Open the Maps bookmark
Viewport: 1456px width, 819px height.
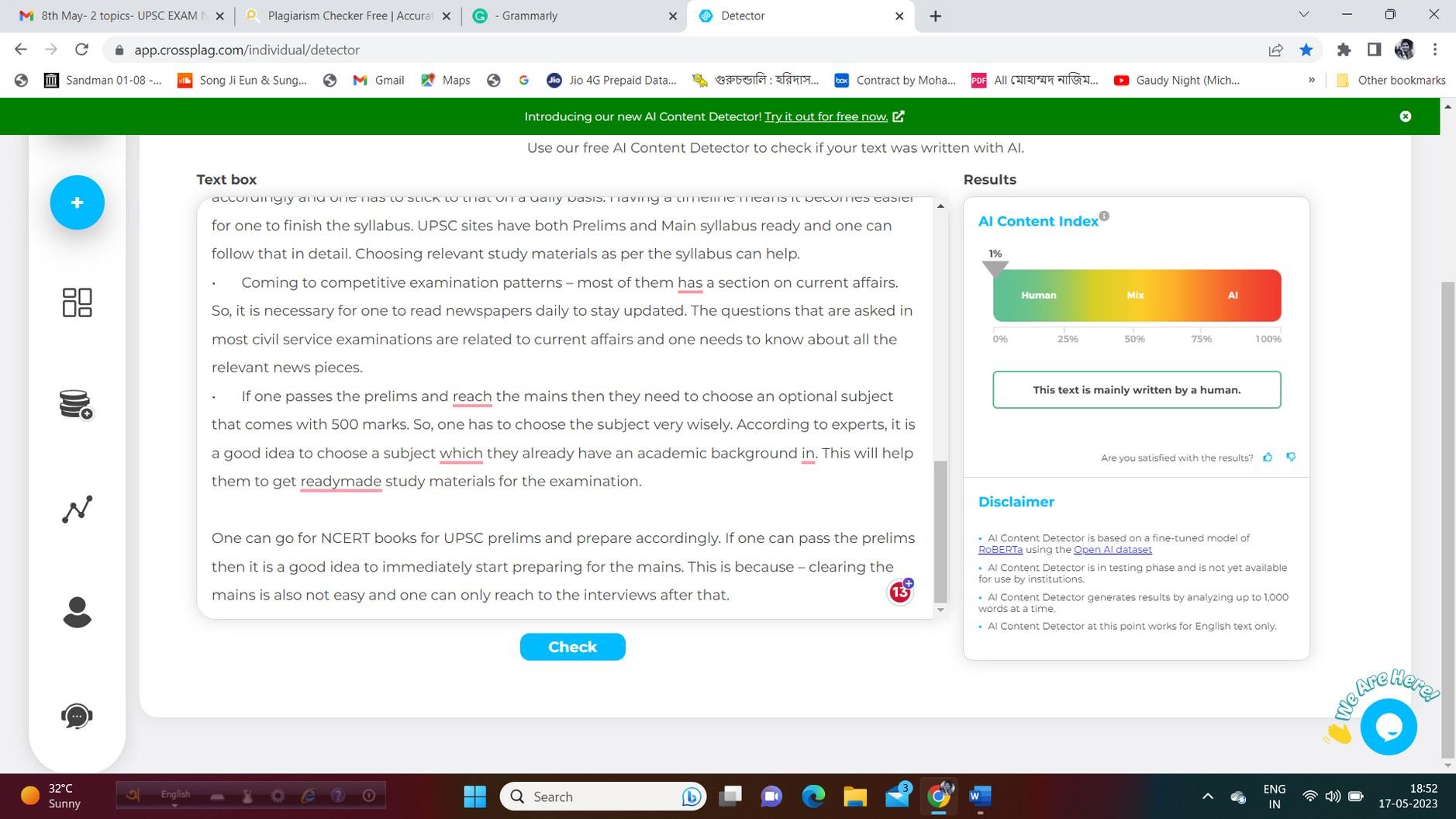pyautogui.click(x=446, y=80)
